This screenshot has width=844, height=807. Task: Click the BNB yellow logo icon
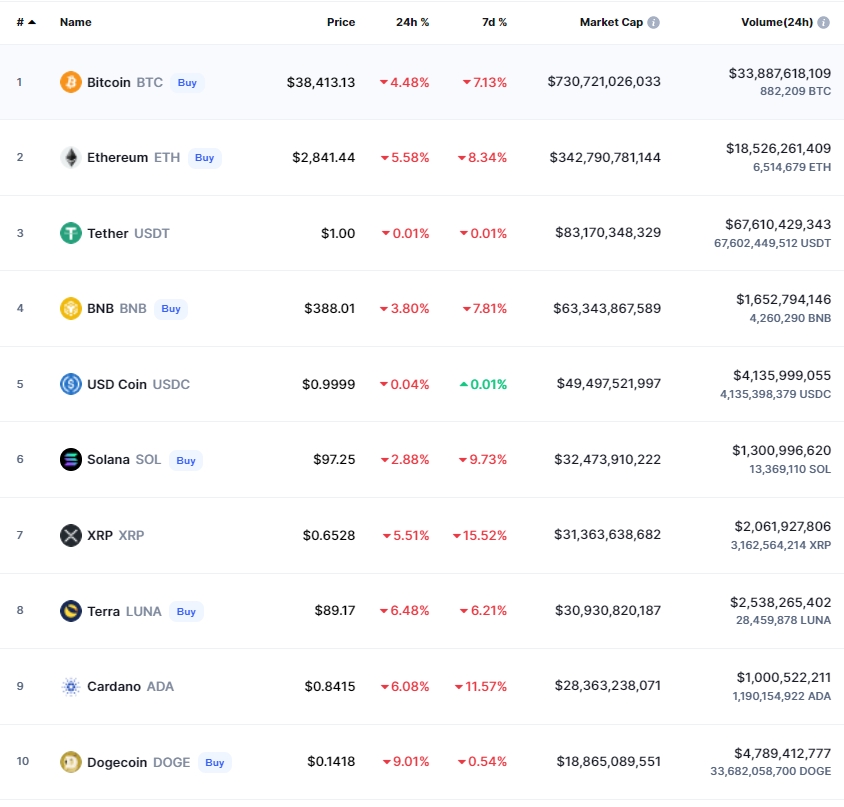(x=70, y=308)
